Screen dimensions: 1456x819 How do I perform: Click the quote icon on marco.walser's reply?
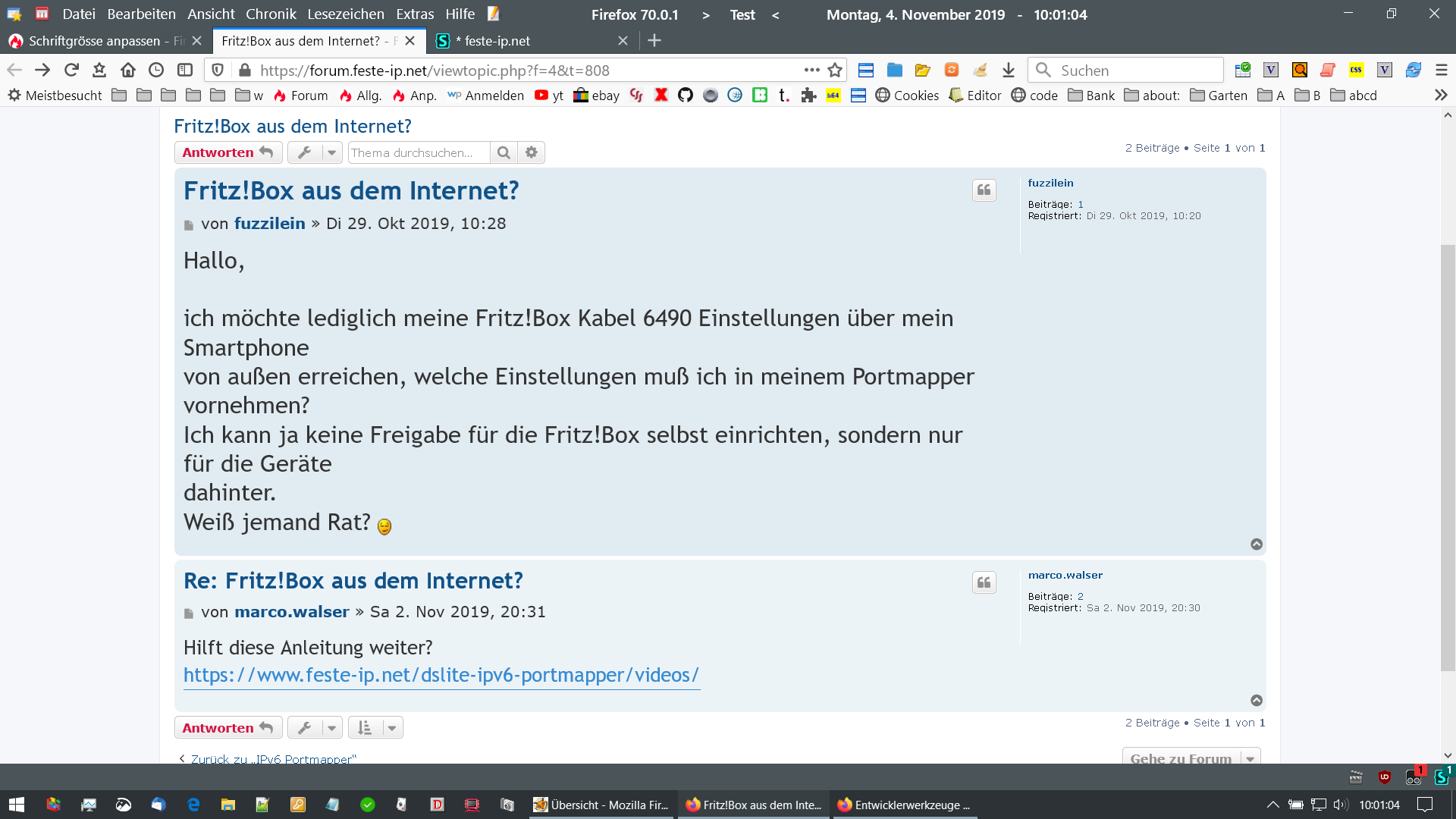tap(984, 582)
